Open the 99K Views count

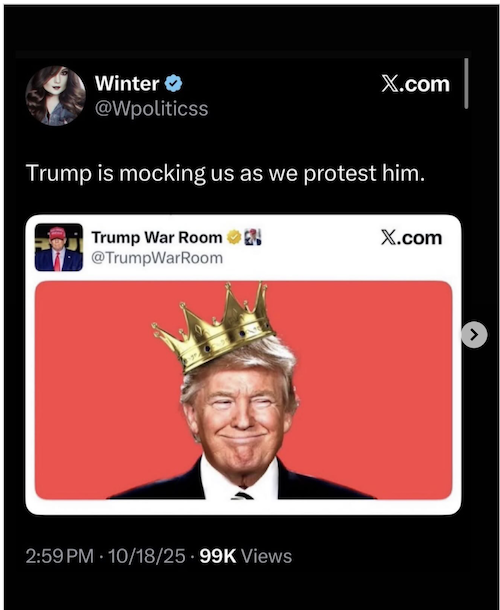(x=246, y=556)
